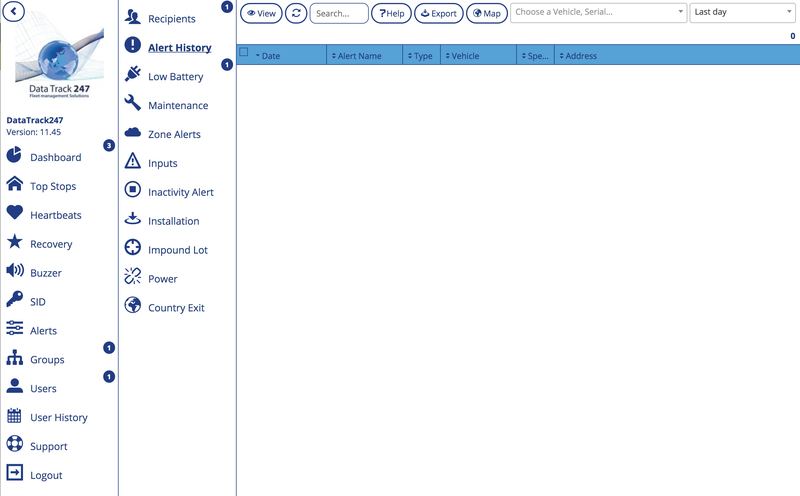Click the Recovery star icon
800x496 pixels.
pos(14,241)
